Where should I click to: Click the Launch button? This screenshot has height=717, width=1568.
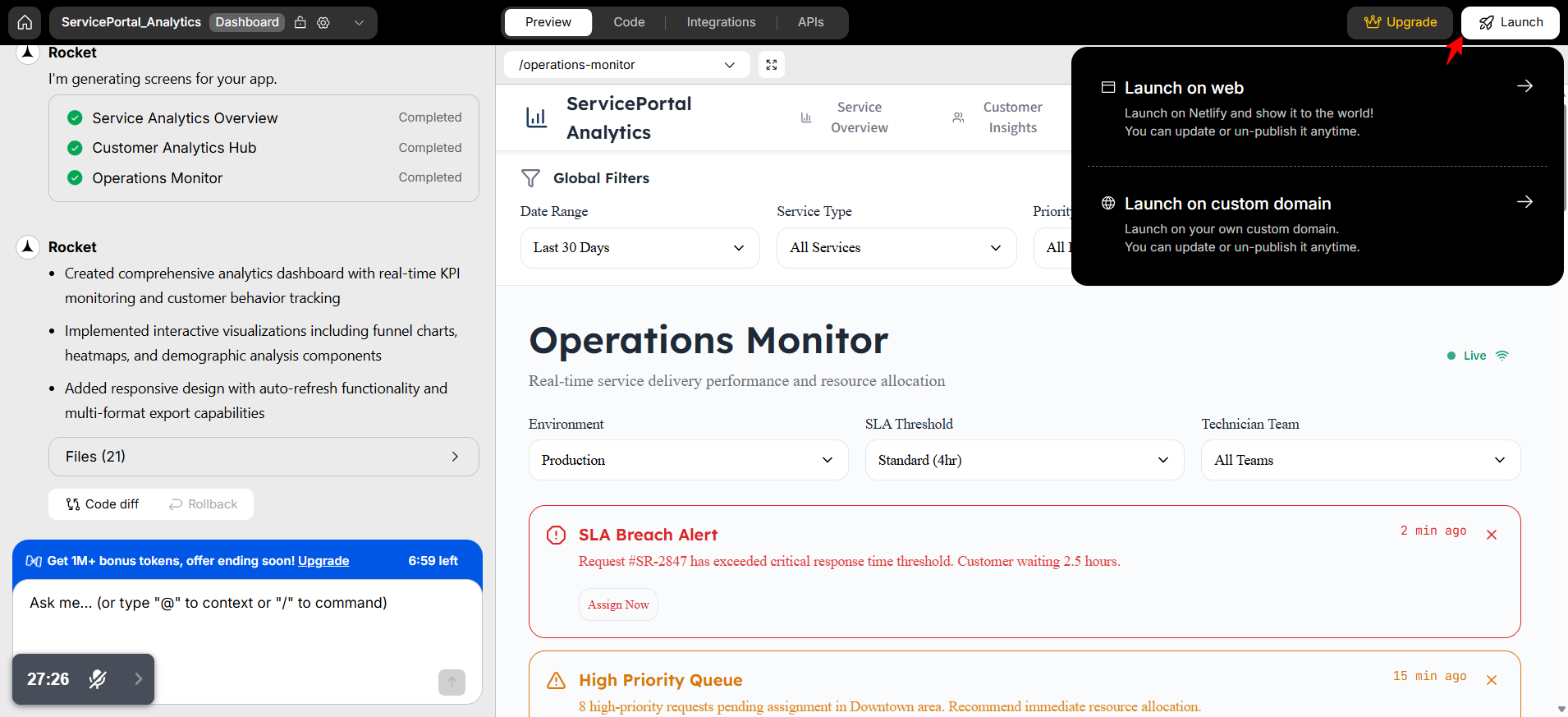point(1511,22)
